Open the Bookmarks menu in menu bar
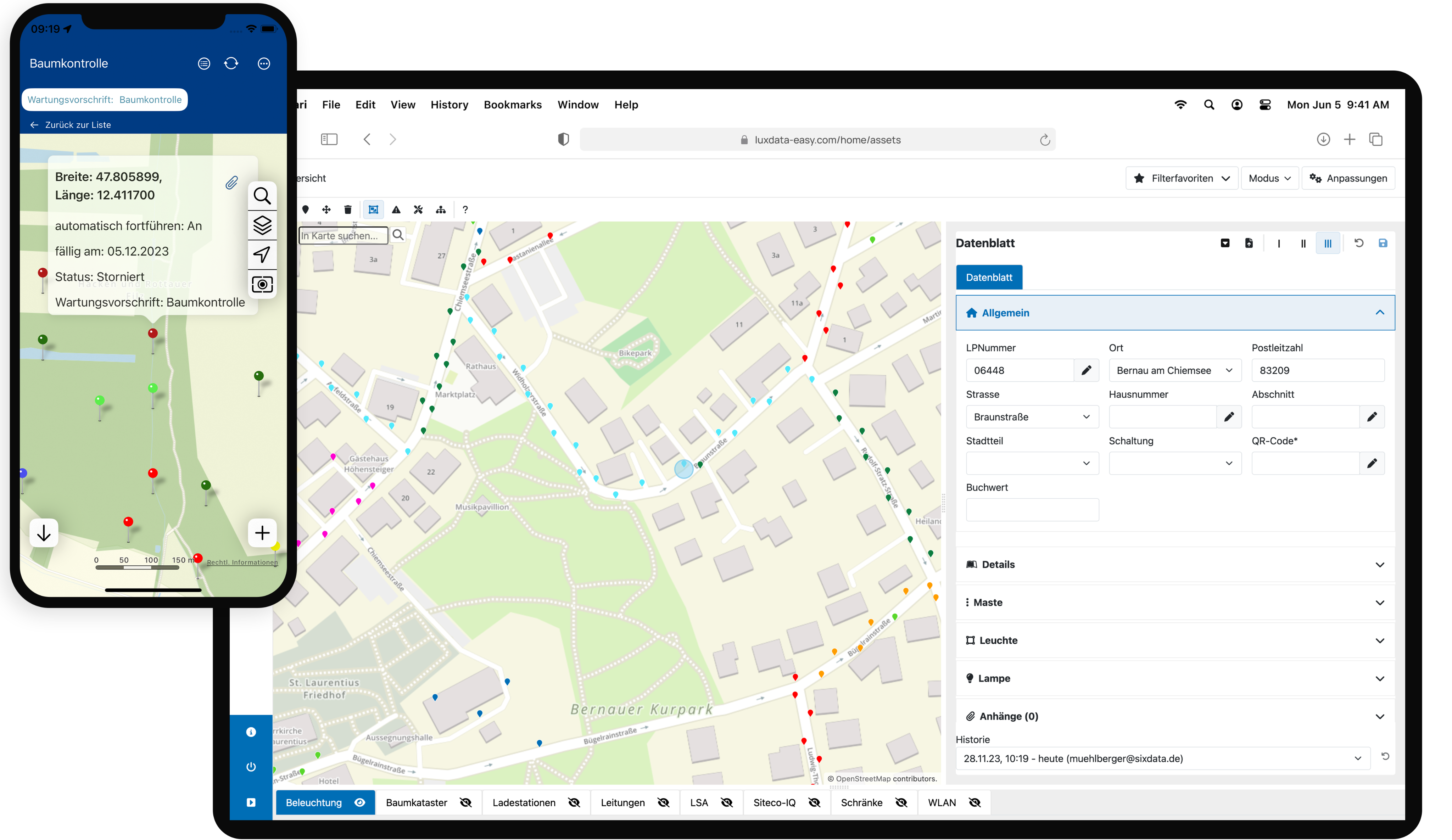The width and height of the screenshot is (1452, 840). click(512, 105)
